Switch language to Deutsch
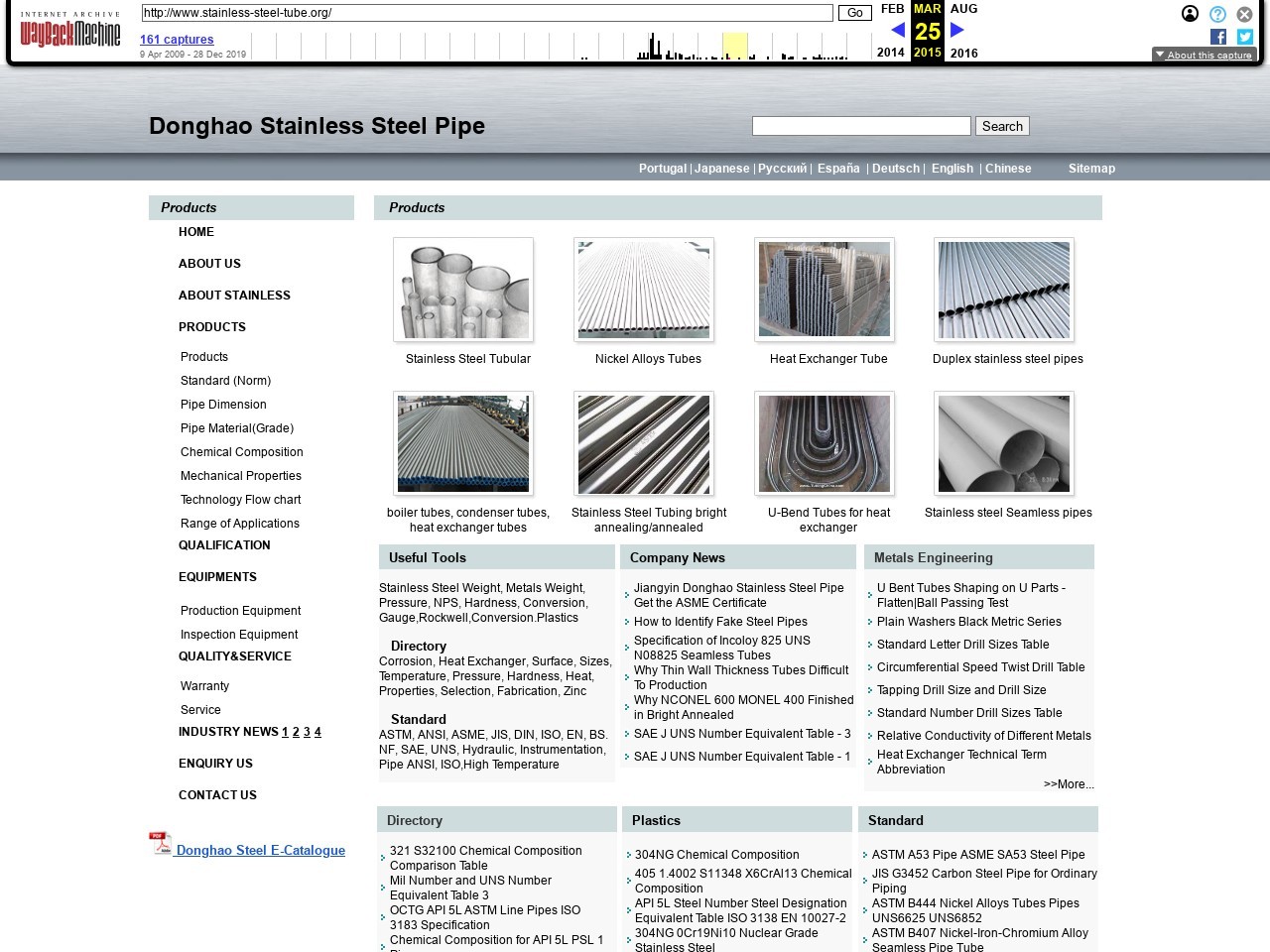 coord(896,169)
